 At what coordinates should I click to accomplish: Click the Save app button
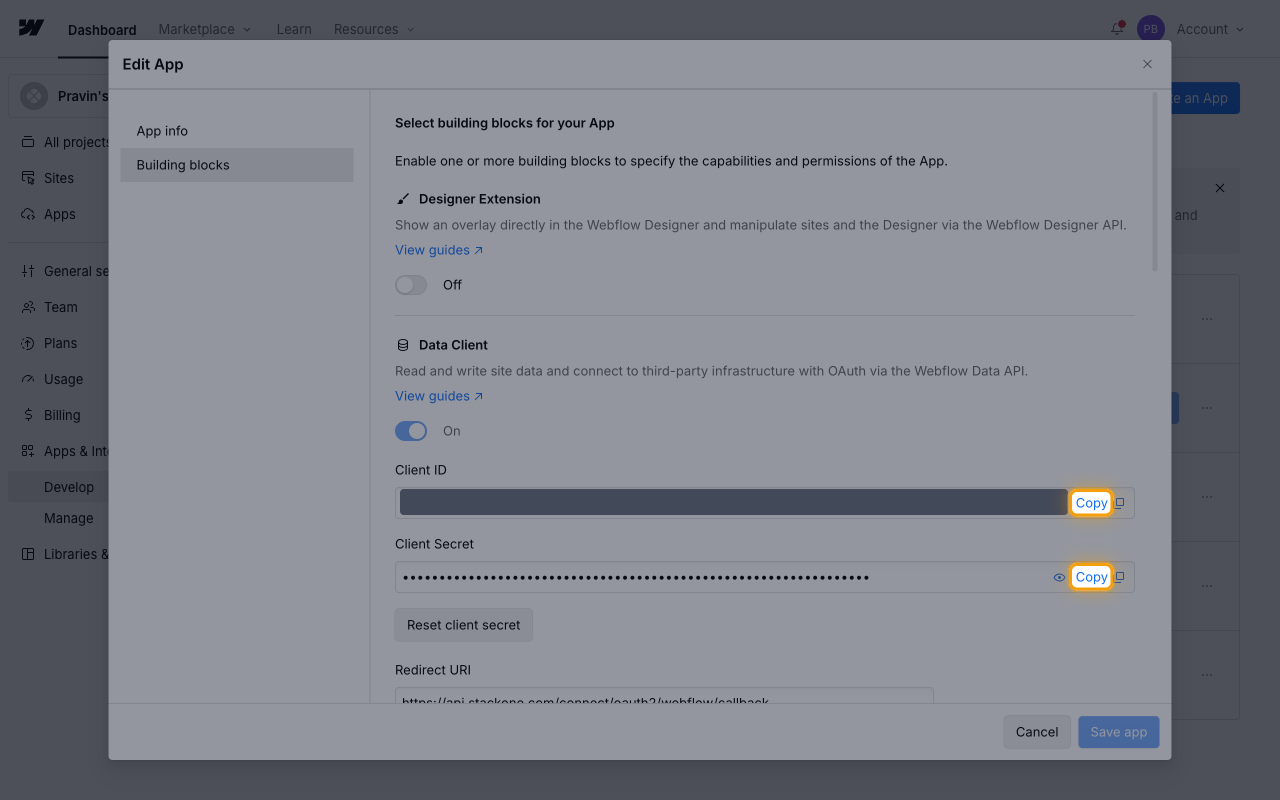(1119, 732)
